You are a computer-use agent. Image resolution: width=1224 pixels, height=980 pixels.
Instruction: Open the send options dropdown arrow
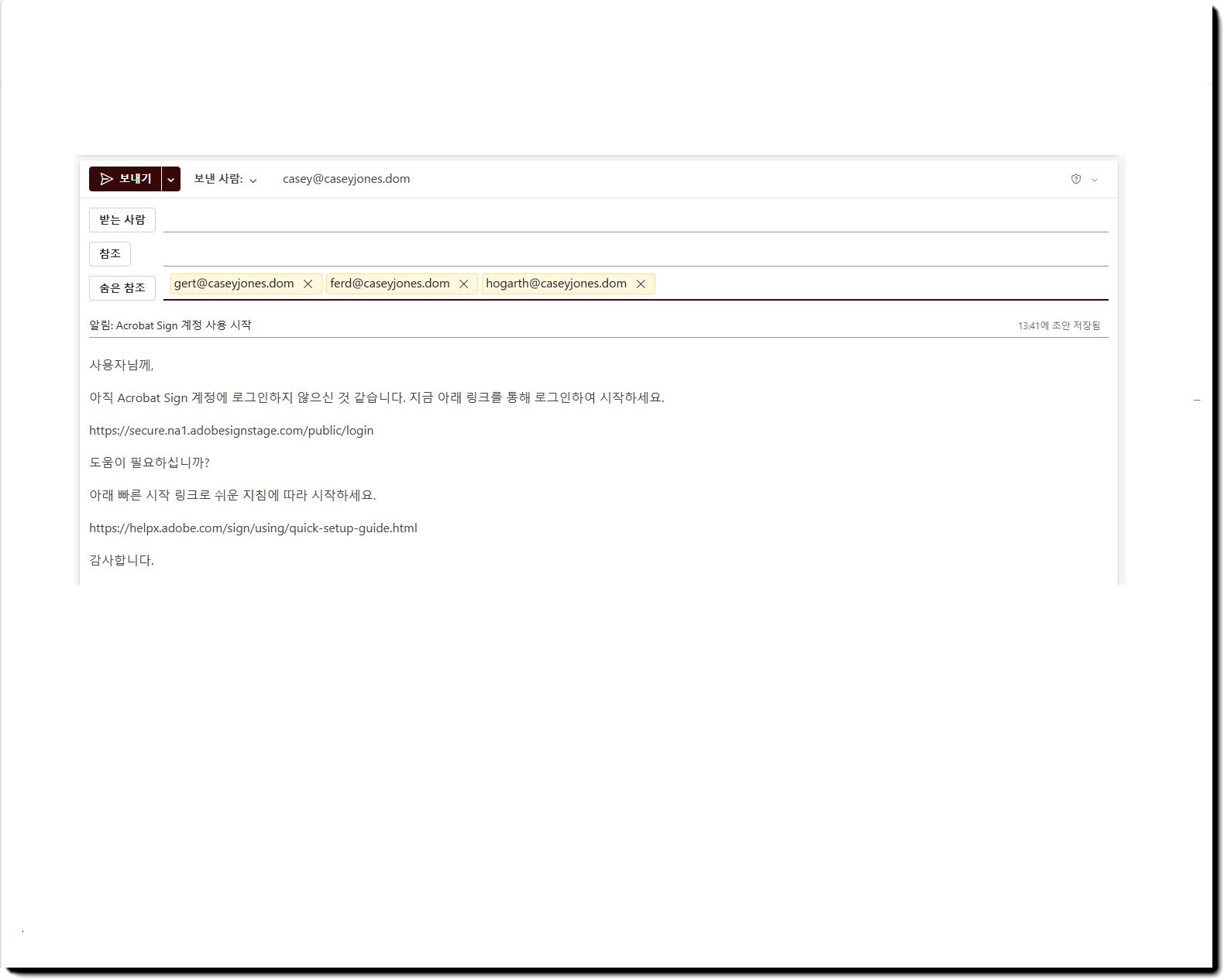coord(171,179)
